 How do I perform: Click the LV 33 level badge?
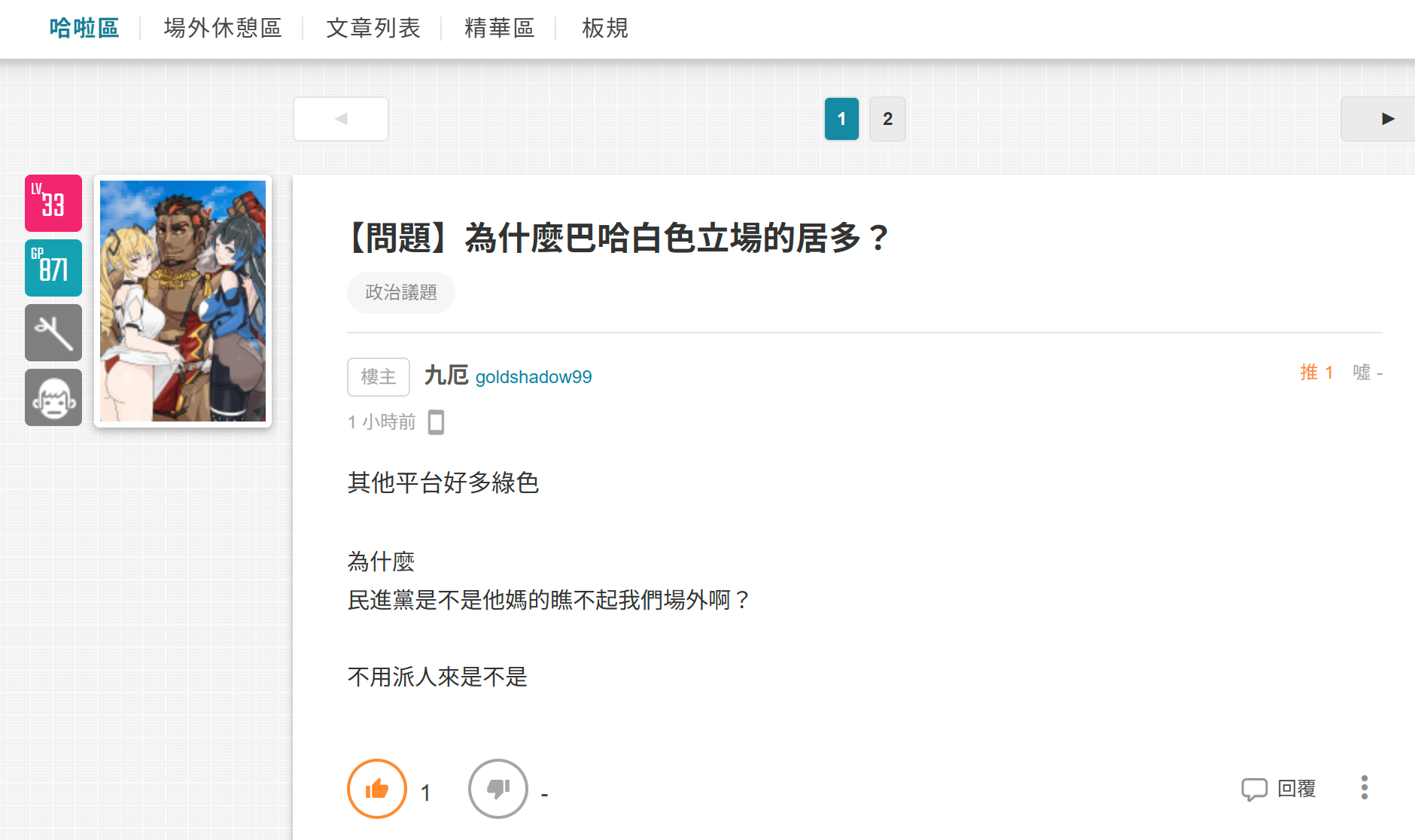(53, 203)
